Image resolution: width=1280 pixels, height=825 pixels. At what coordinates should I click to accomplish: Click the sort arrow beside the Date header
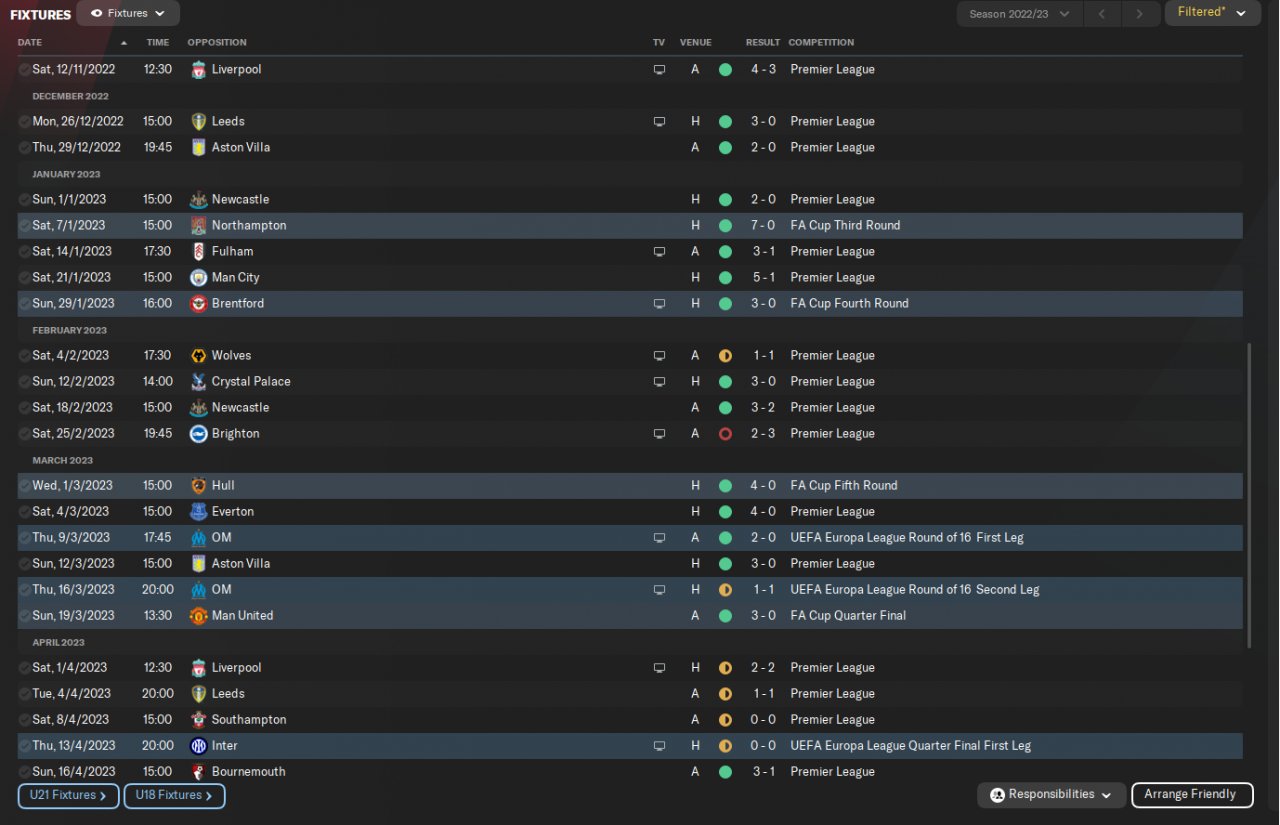click(124, 43)
